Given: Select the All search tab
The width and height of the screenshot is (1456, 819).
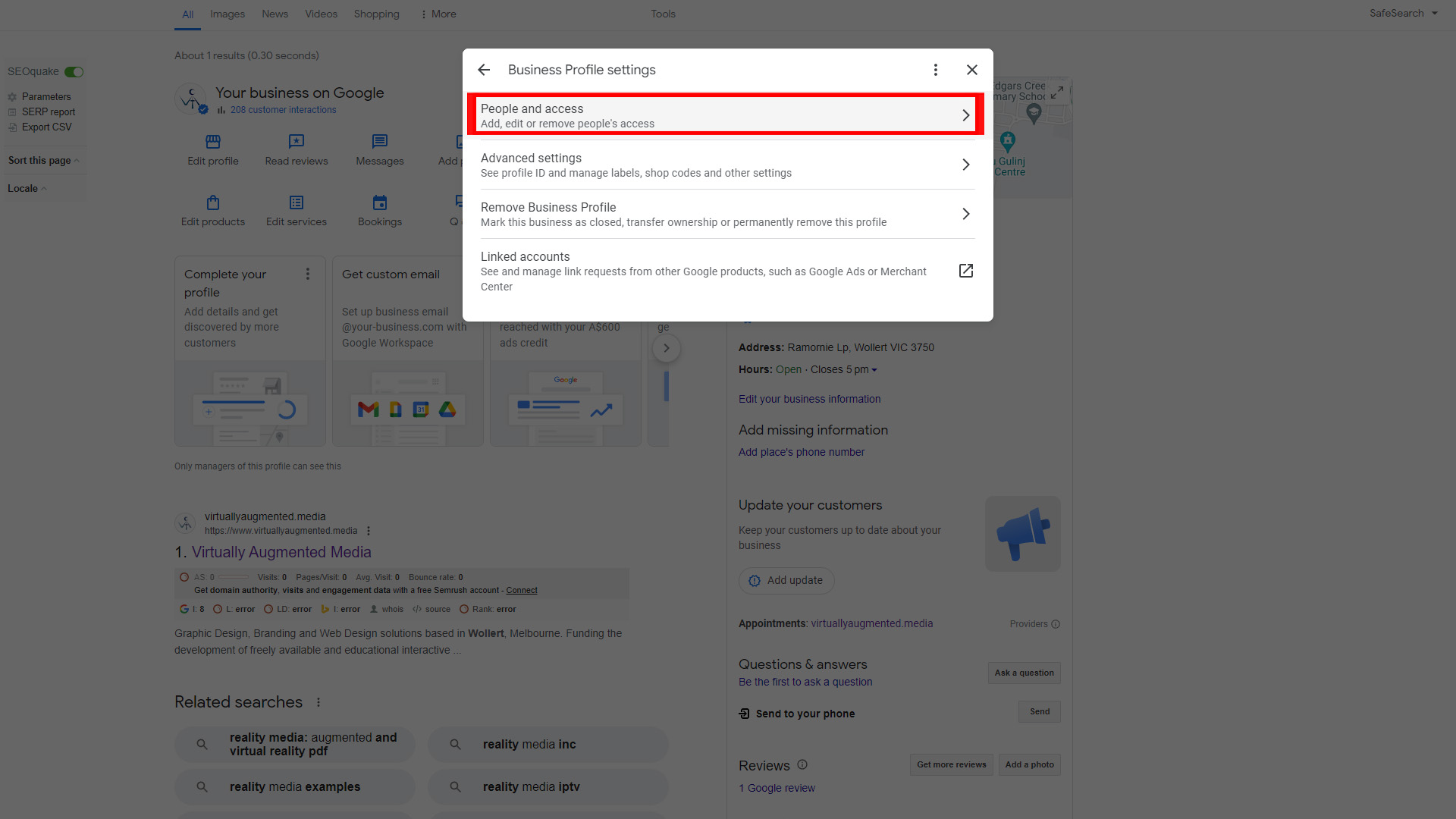Looking at the screenshot, I should (187, 14).
